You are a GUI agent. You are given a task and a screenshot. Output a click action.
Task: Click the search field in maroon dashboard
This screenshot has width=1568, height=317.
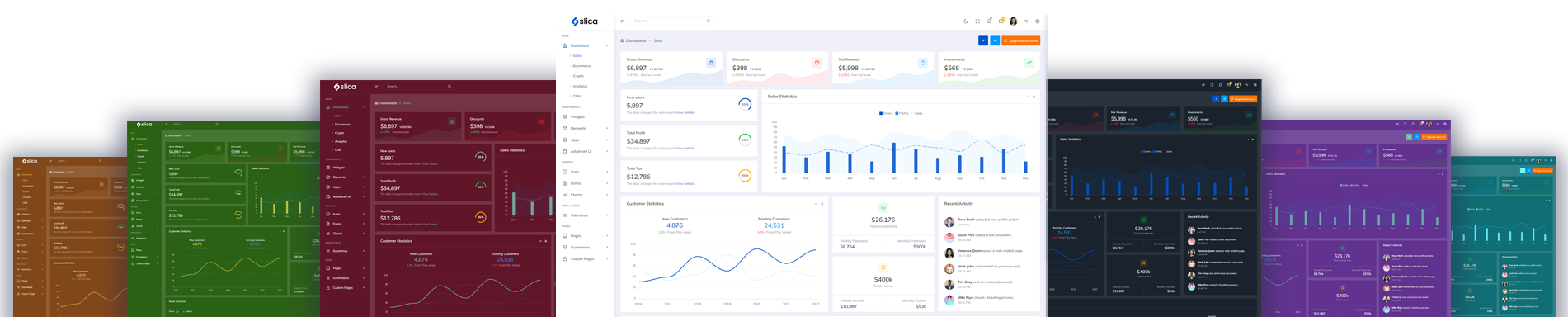coord(418,86)
